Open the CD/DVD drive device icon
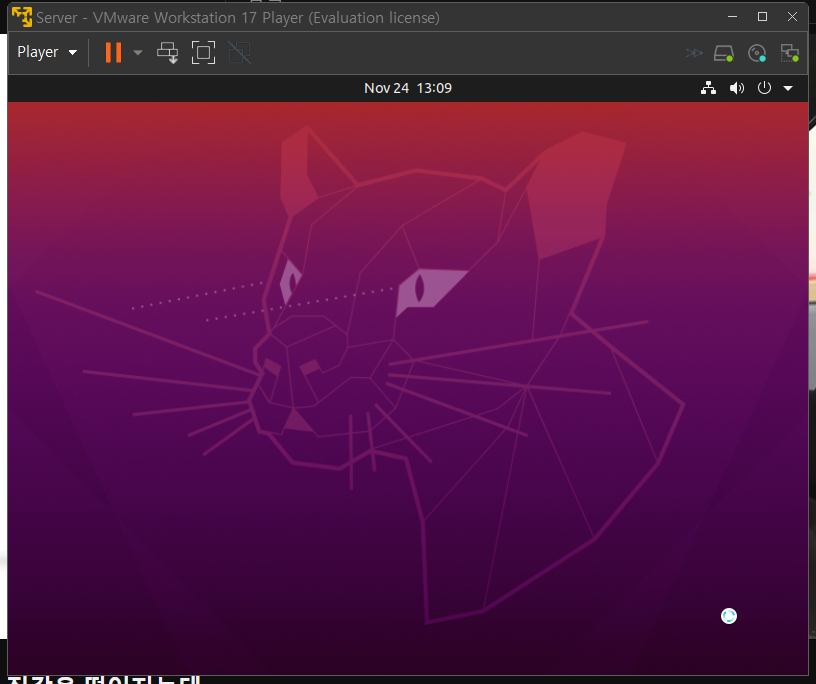The width and height of the screenshot is (816, 684). (757, 53)
